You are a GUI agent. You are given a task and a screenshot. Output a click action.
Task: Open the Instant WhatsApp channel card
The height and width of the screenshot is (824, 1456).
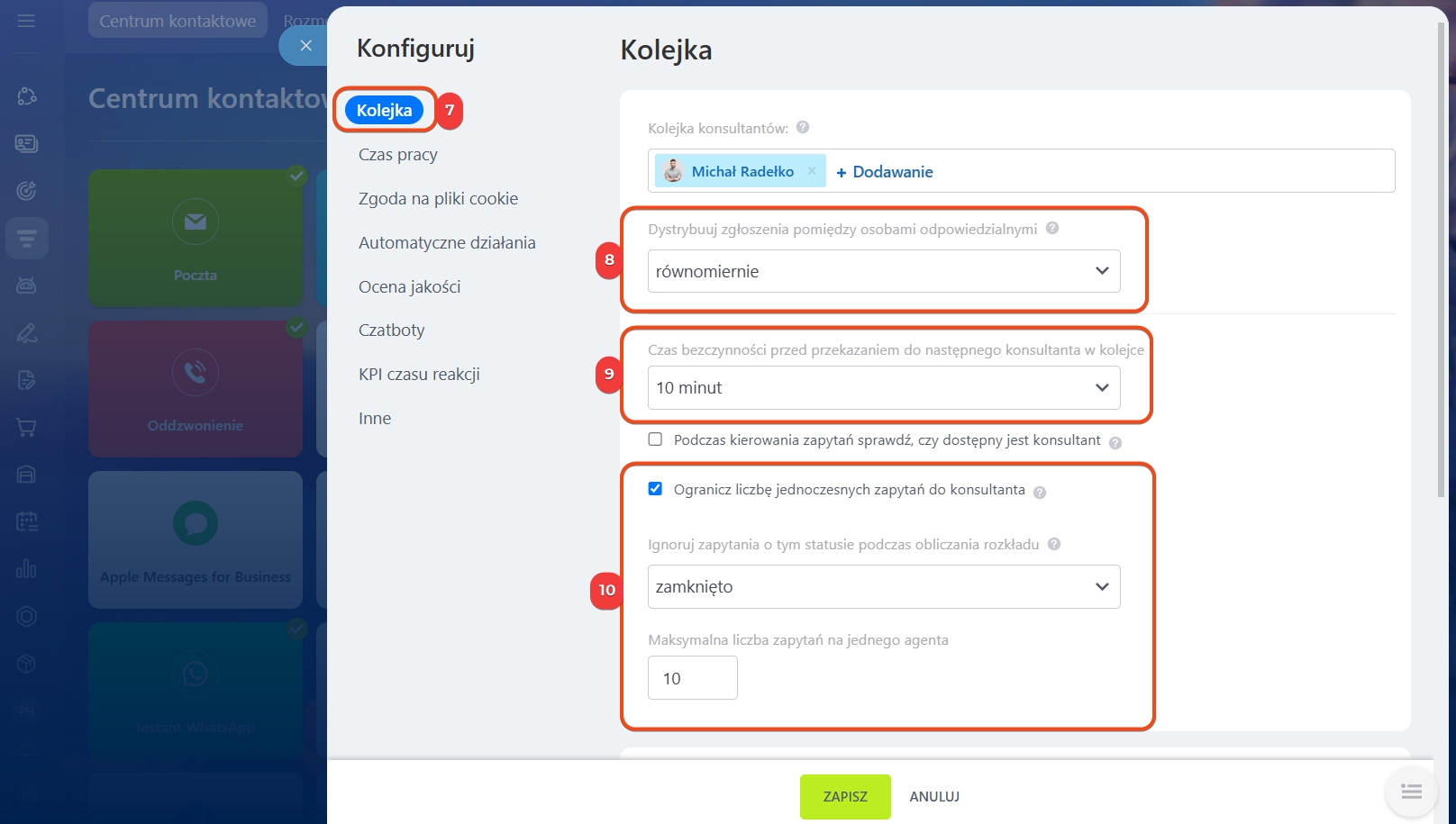point(196,690)
